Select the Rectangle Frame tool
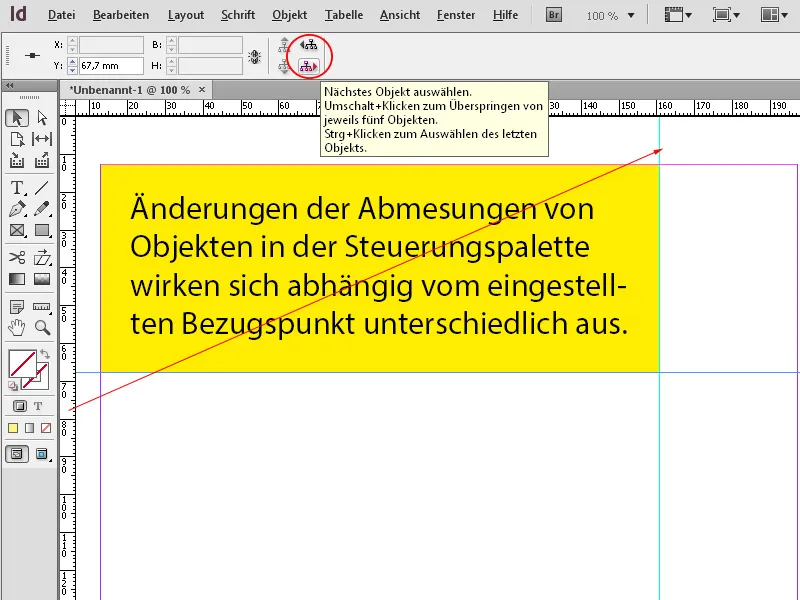800x600 pixels. [x=17, y=230]
